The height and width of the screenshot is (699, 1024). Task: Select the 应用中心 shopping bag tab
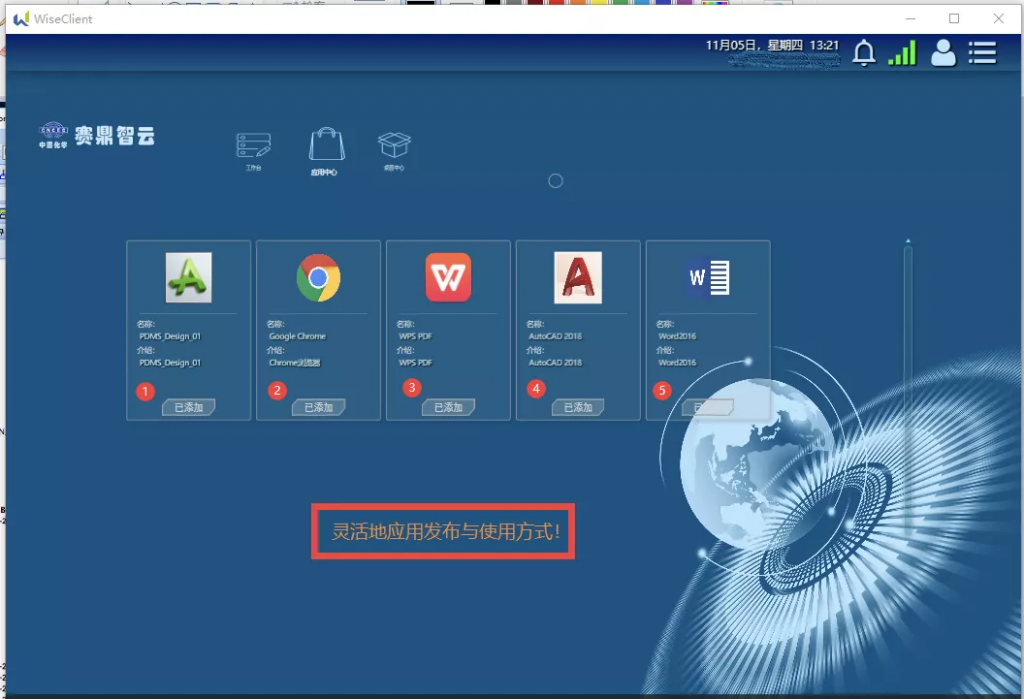coord(327,152)
